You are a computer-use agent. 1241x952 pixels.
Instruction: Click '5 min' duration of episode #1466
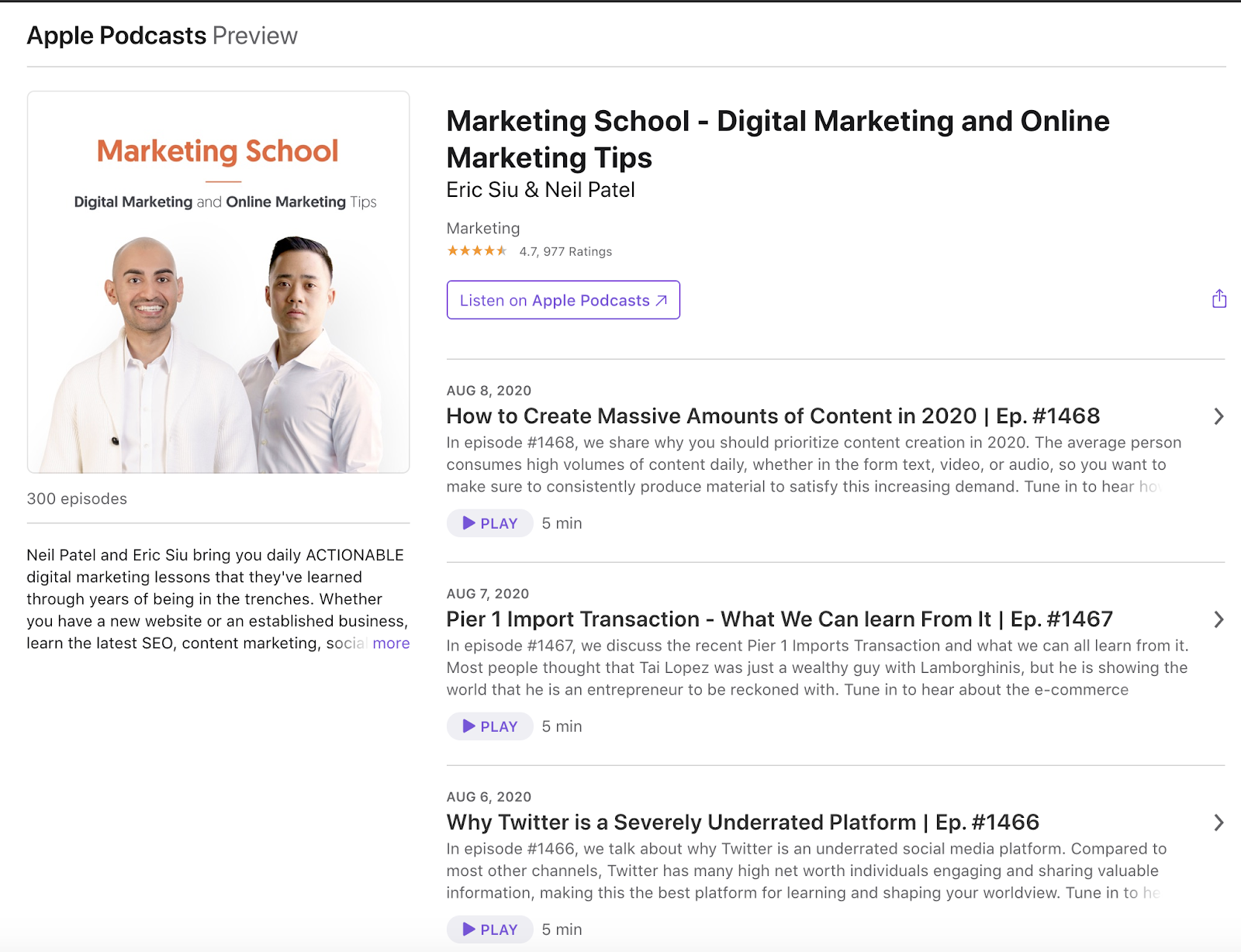point(562,930)
